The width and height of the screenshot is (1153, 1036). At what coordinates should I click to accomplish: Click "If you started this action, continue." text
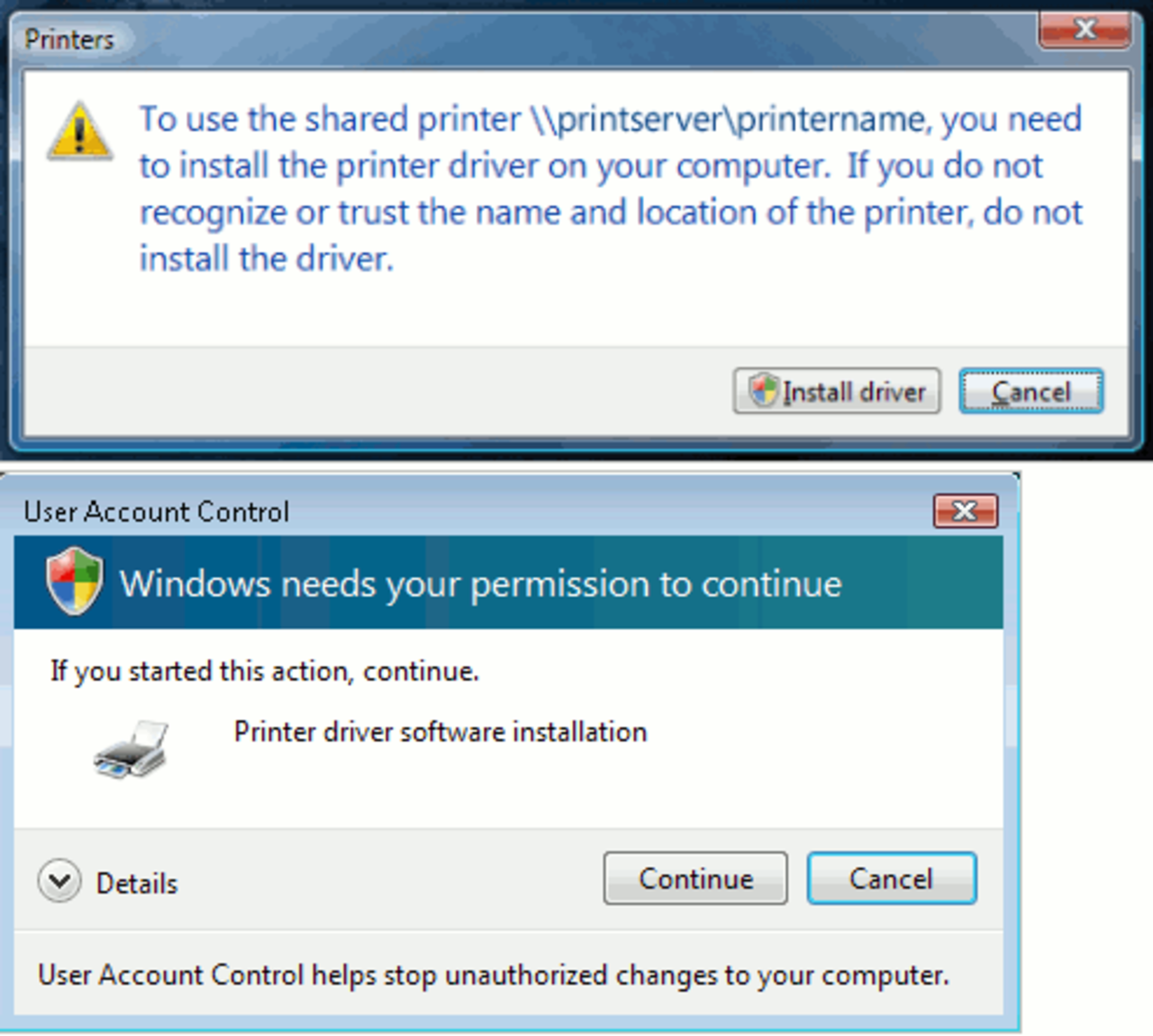264,672
